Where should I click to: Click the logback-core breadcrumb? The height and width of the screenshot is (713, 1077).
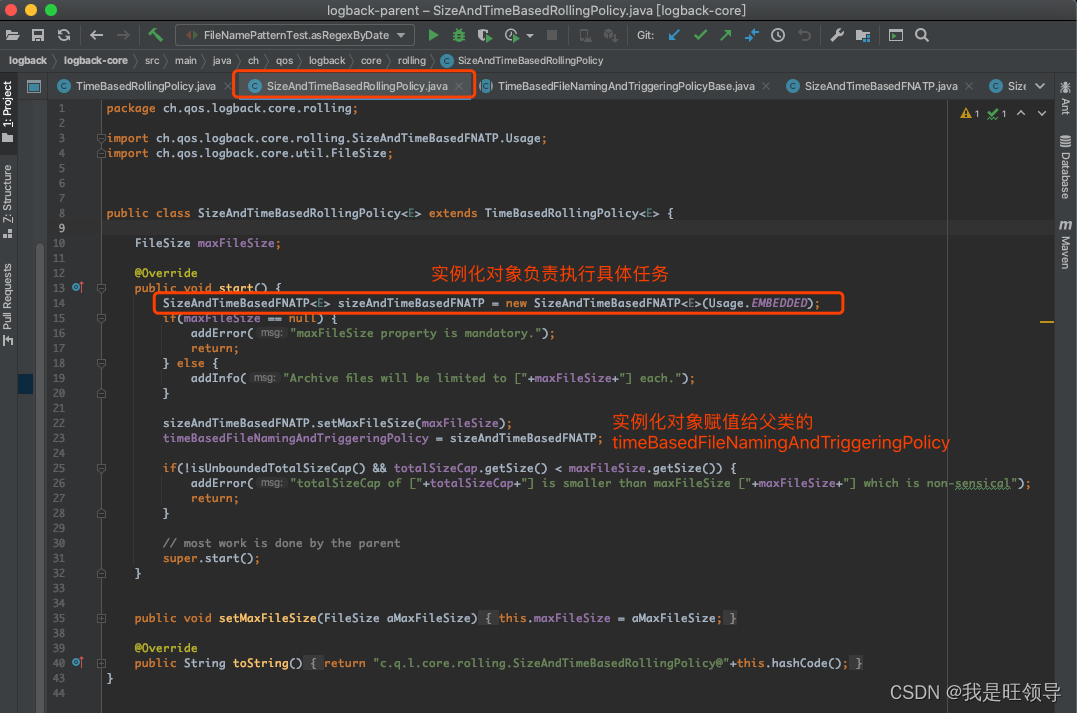coord(95,60)
